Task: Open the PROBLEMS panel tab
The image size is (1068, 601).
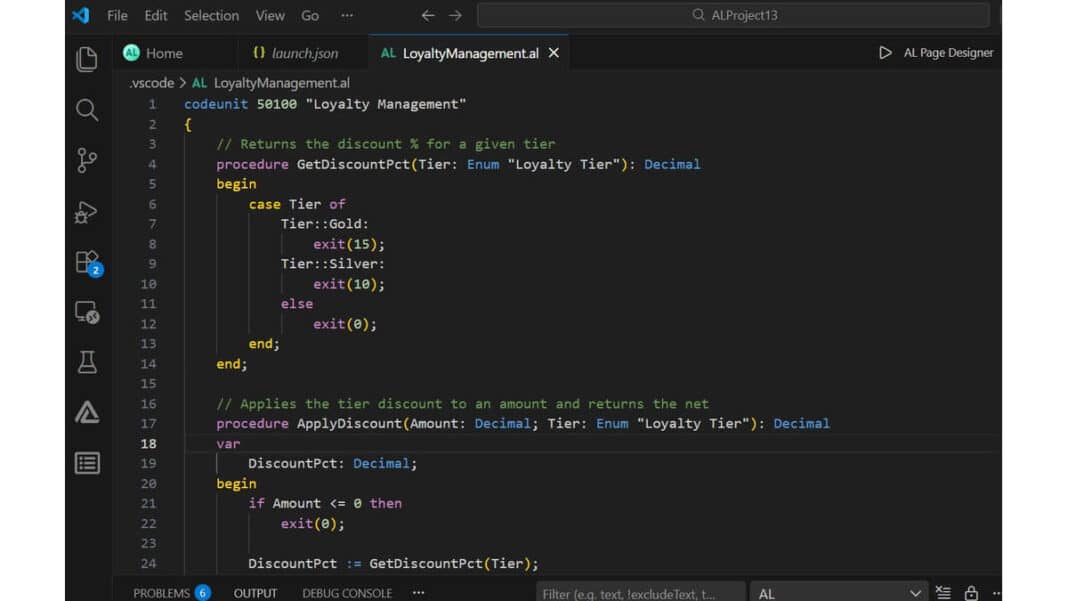Action: [x=172, y=593]
